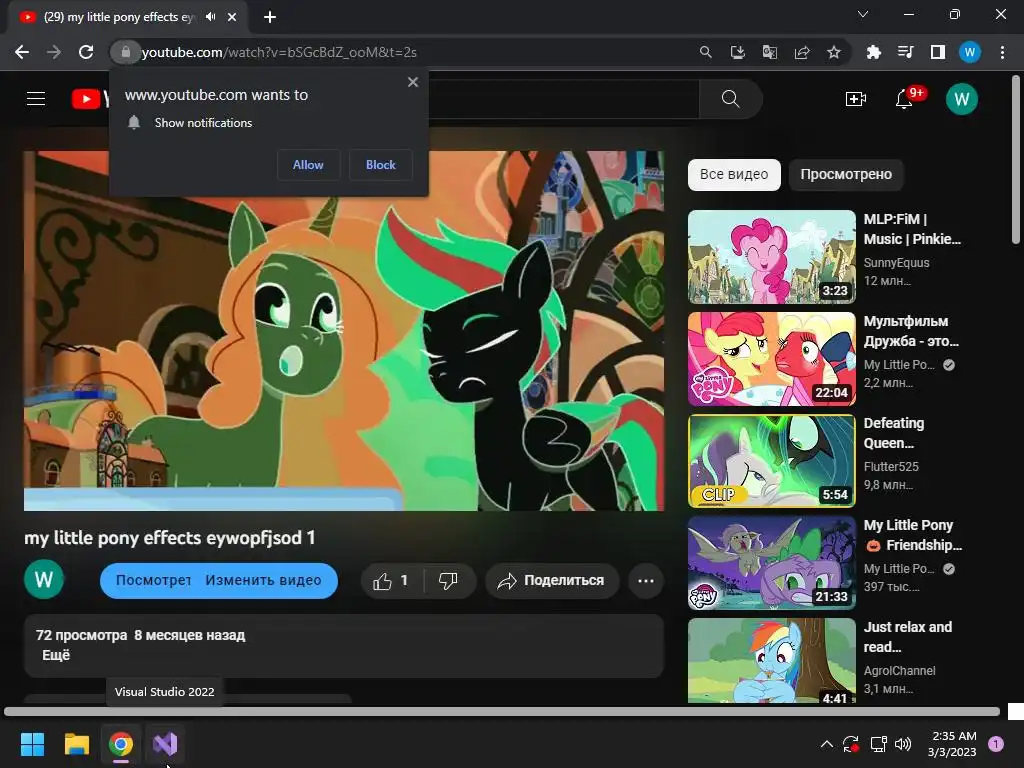Open the Chrome three-dot menu
Viewport: 1024px width, 768px height.
(1002, 52)
